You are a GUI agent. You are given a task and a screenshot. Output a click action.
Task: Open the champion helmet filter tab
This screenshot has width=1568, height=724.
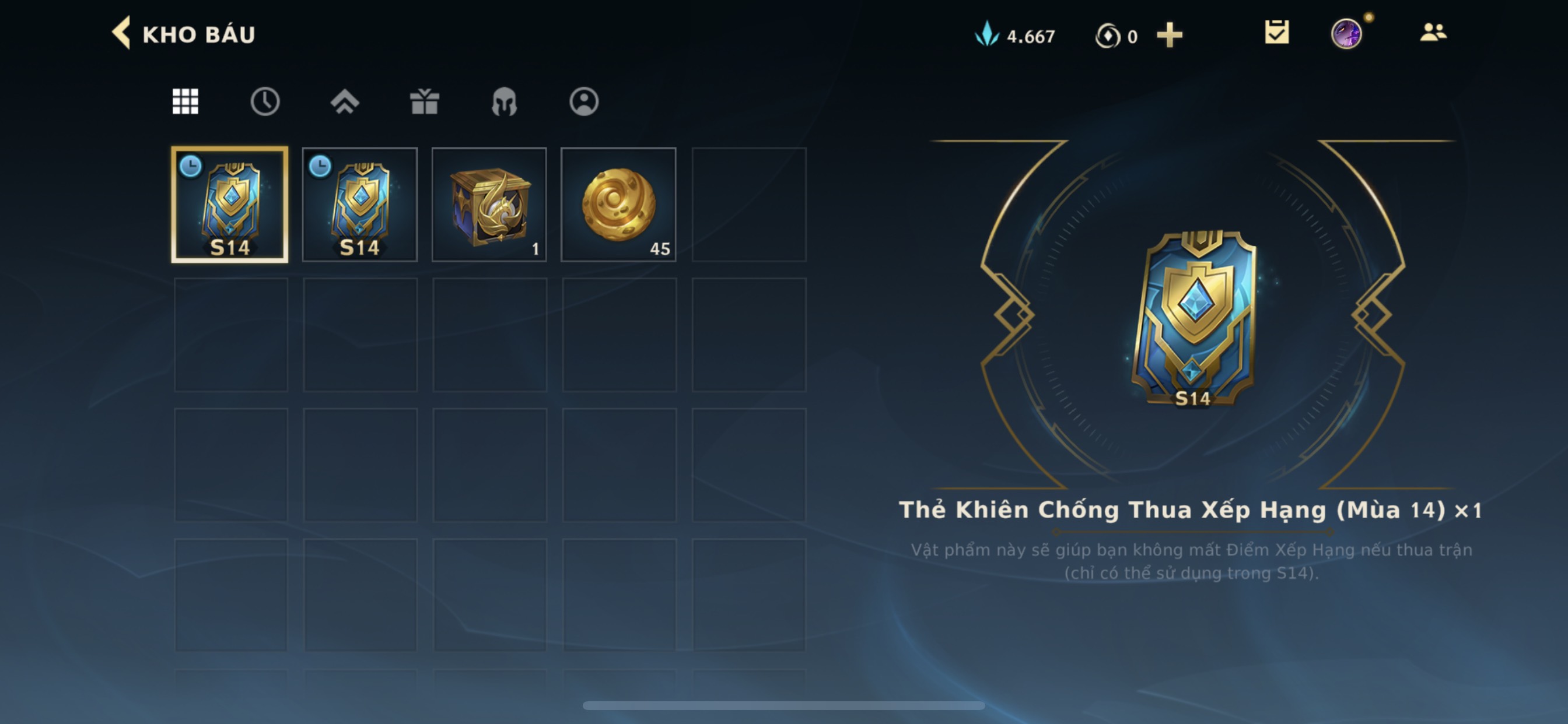[x=504, y=101]
